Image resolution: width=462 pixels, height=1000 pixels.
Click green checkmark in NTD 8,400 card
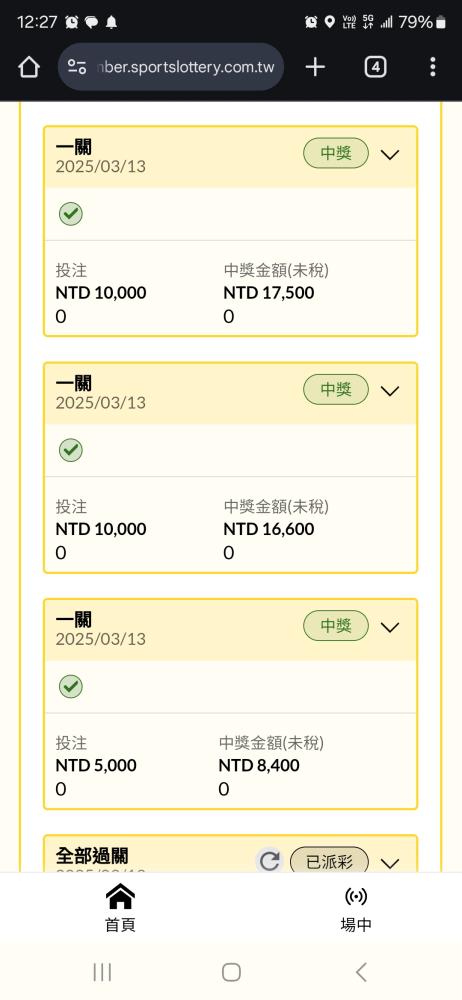[71, 686]
